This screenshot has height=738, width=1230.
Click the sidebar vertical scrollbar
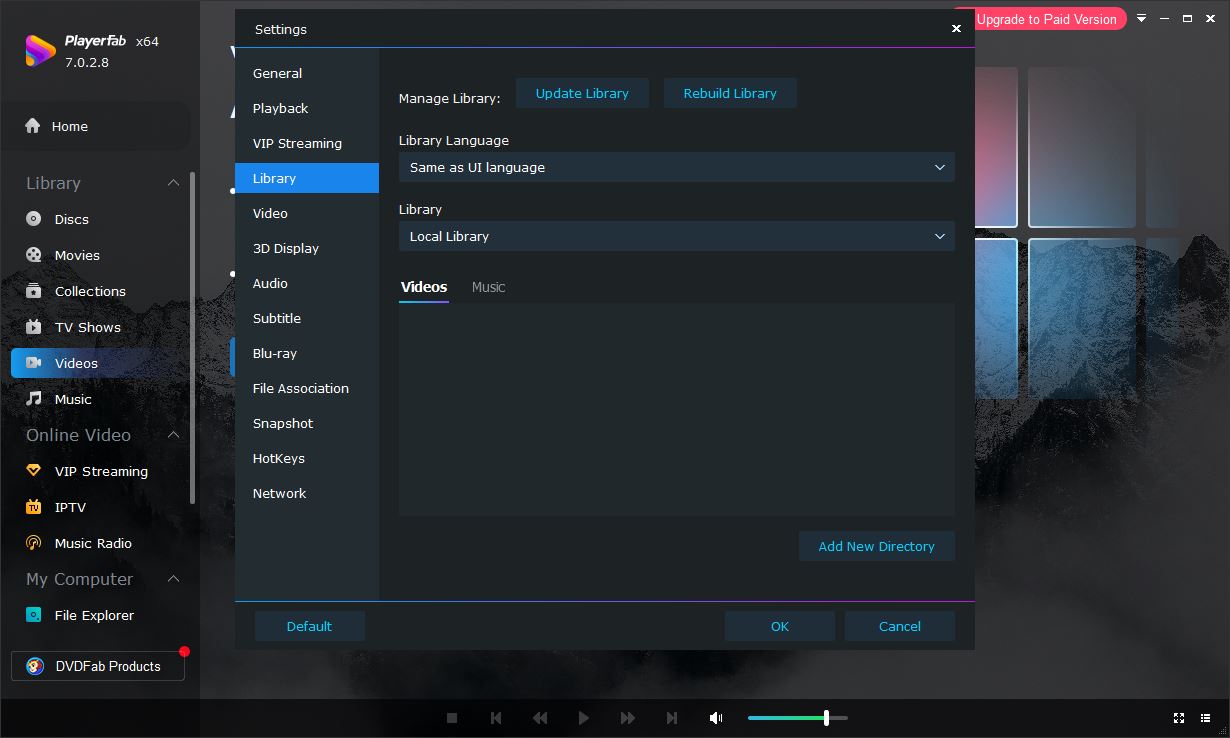pos(192,338)
